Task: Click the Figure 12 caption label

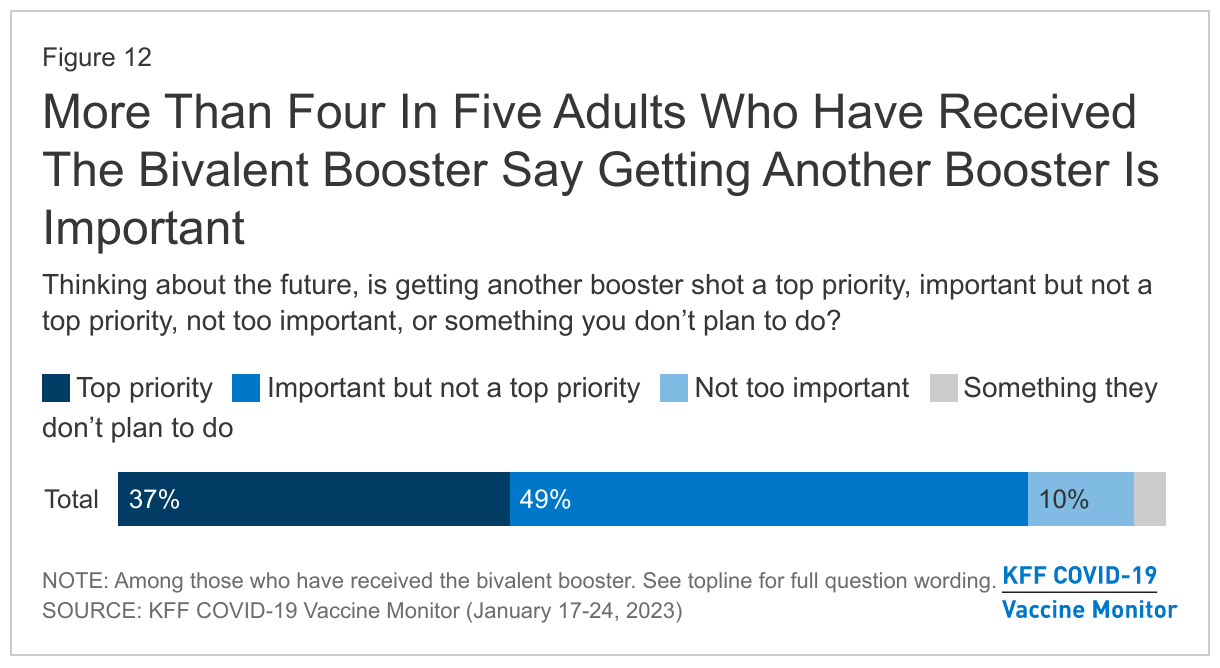Action: click(97, 58)
